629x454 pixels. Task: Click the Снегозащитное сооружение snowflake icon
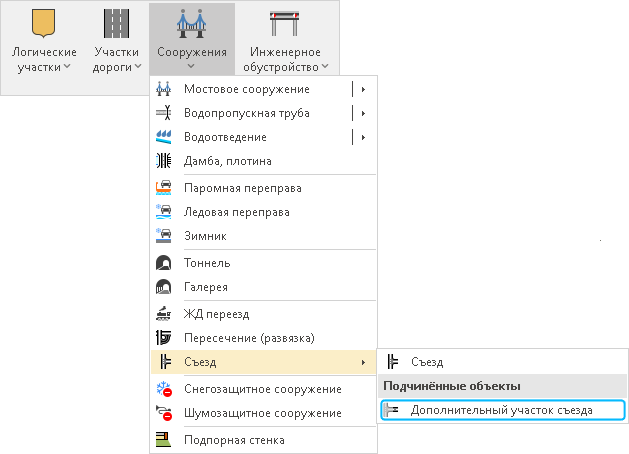click(x=164, y=389)
